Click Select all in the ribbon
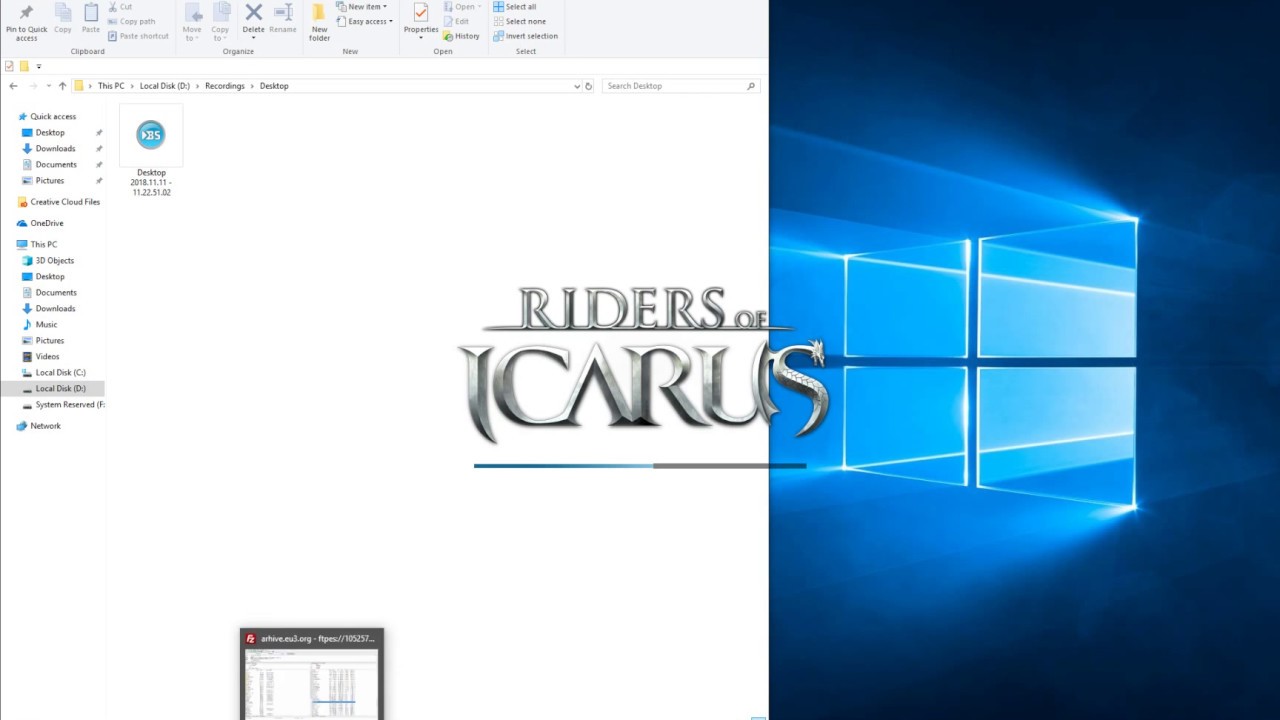This screenshot has width=1280, height=720. (514, 7)
